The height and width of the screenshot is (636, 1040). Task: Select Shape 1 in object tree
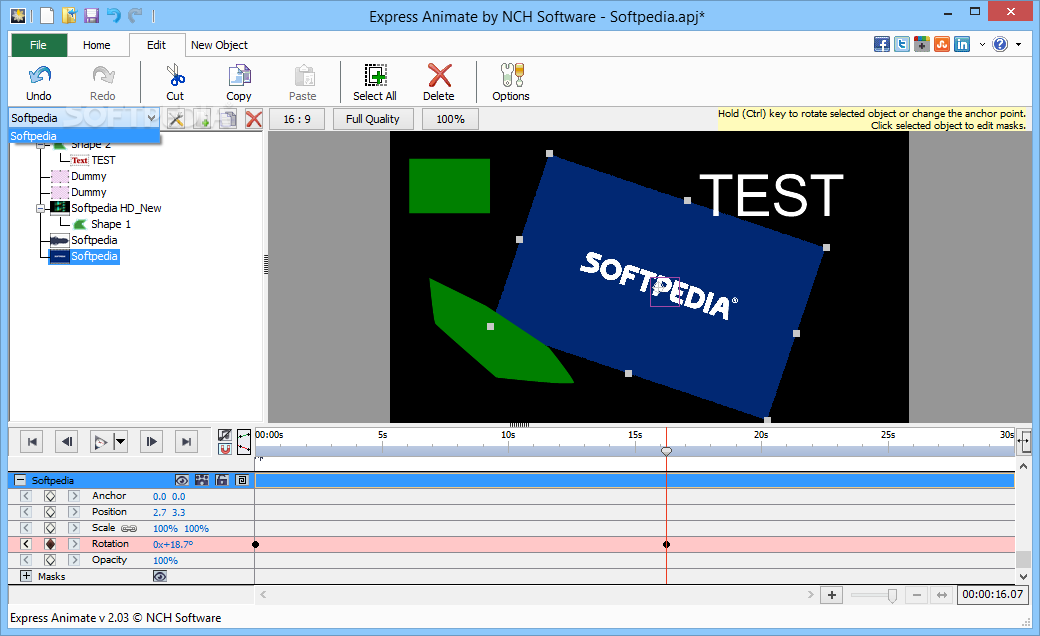(x=111, y=224)
